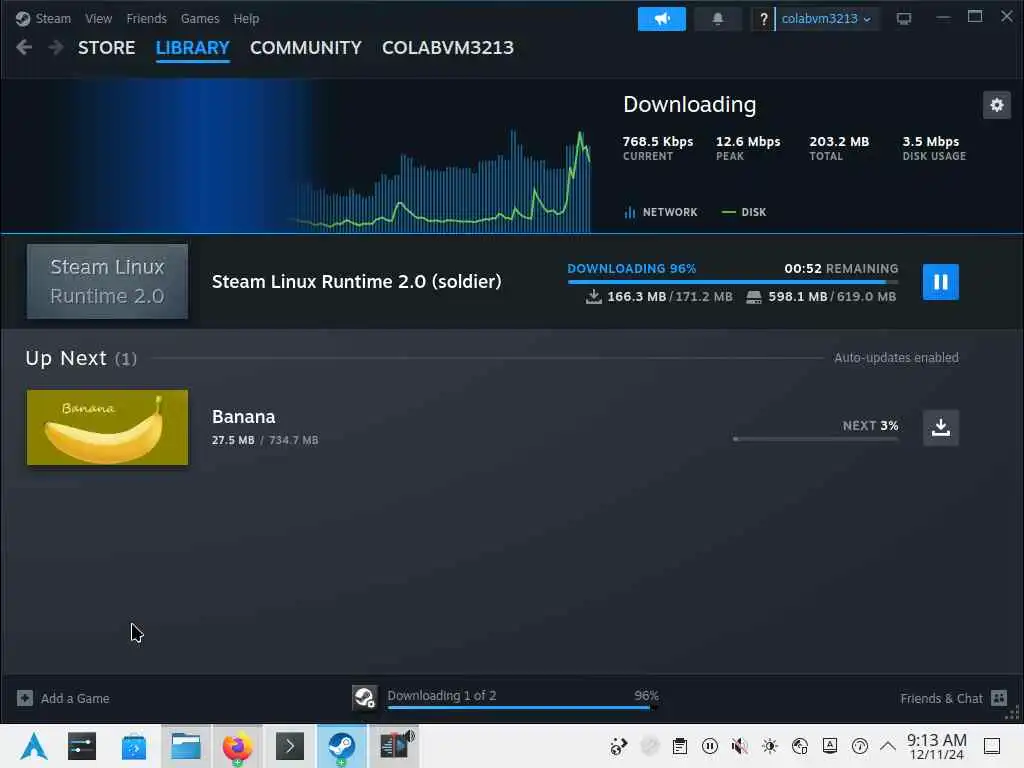Click the 3.5 Mbps DISK USAGE stat
This screenshot has width=1024, height=768.
934,148
